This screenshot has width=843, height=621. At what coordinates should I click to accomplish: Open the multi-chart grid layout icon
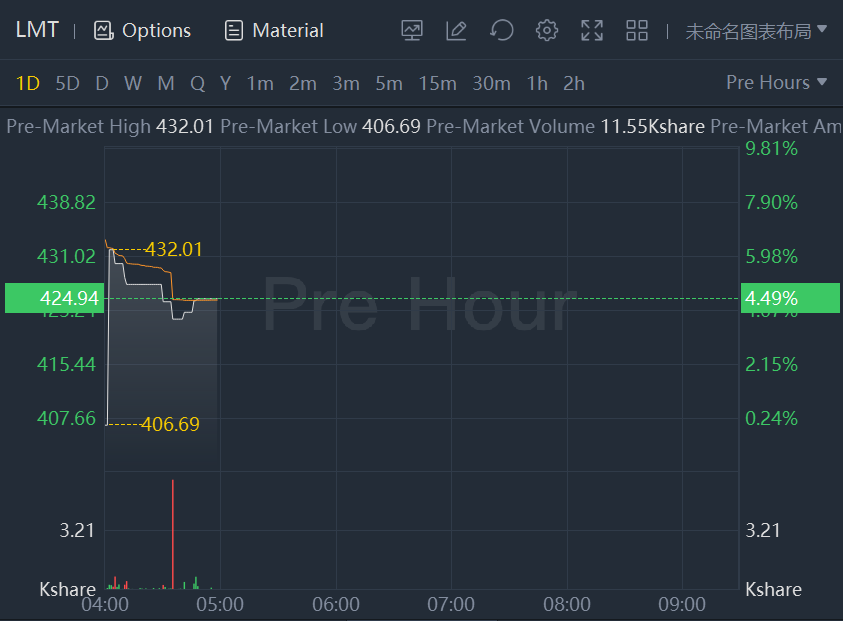pyautogui.click(x=637, y=30)
